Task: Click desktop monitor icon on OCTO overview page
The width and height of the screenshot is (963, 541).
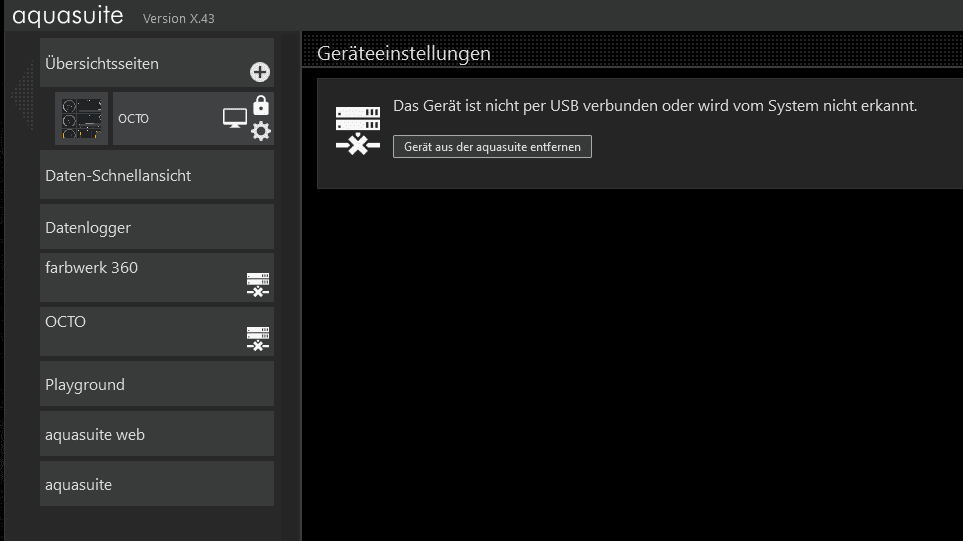Action: 235,118
